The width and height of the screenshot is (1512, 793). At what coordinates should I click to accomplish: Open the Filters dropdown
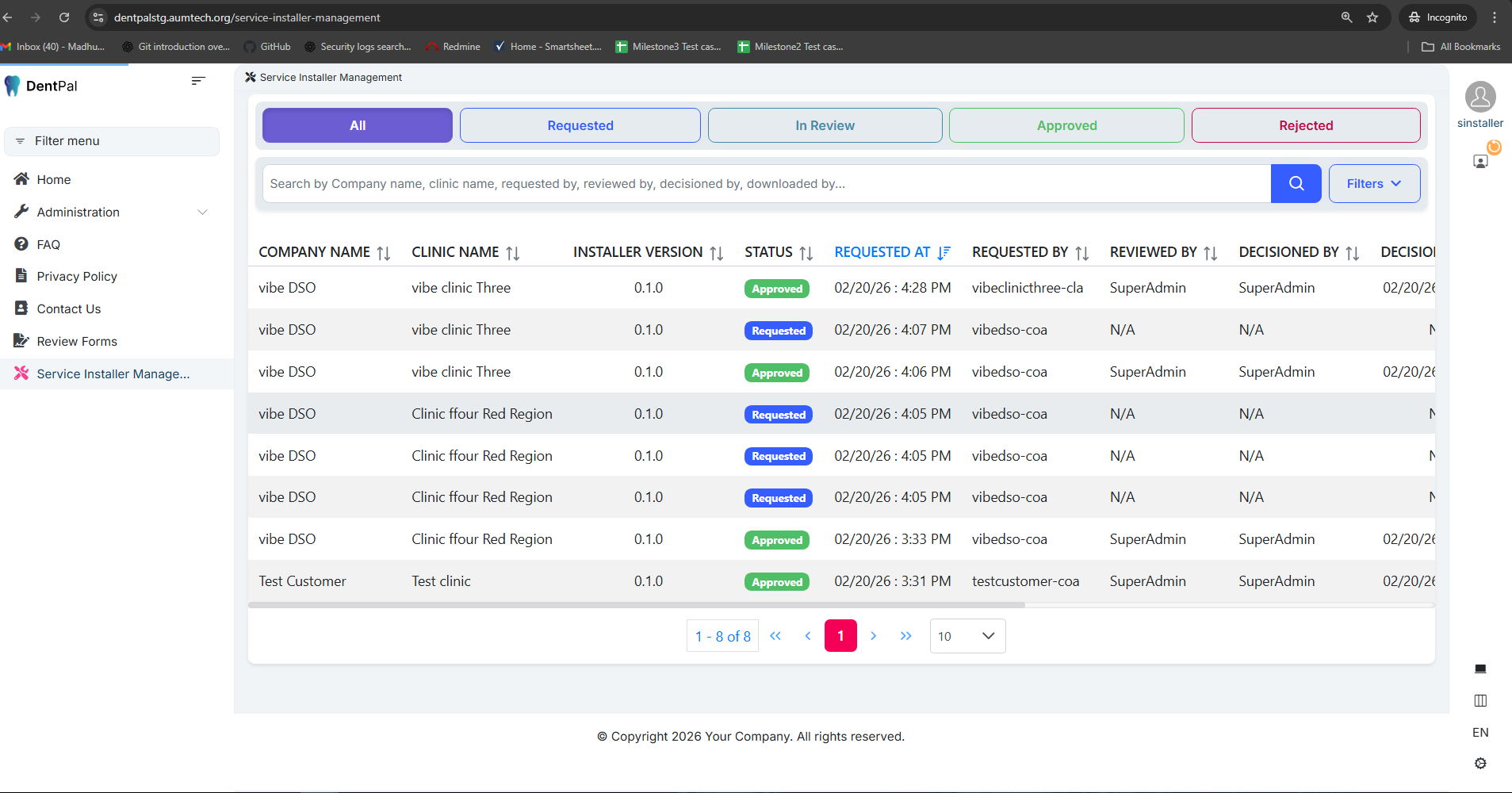coord(1373,183)
